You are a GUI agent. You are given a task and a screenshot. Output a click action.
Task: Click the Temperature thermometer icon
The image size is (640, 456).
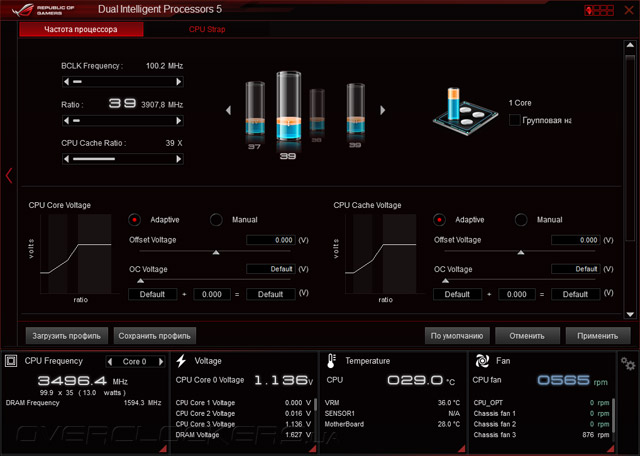click(331, 361)
